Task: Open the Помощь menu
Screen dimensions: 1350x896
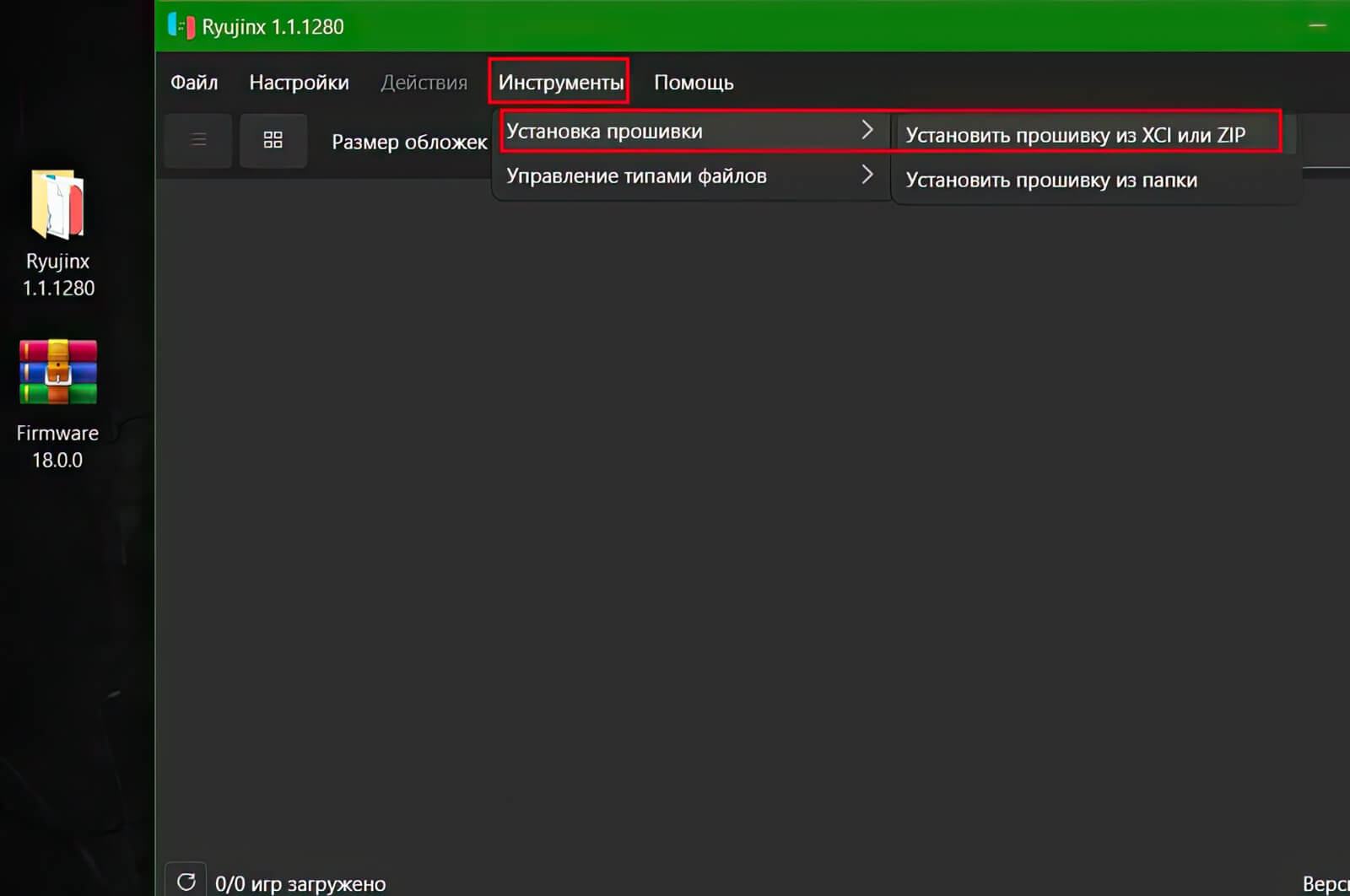Action: tap(694, 83)
